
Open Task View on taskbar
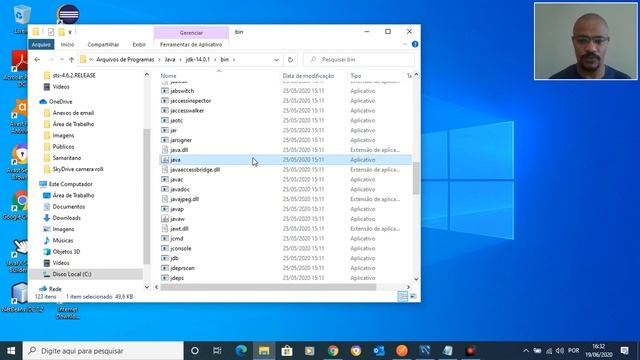217,351
